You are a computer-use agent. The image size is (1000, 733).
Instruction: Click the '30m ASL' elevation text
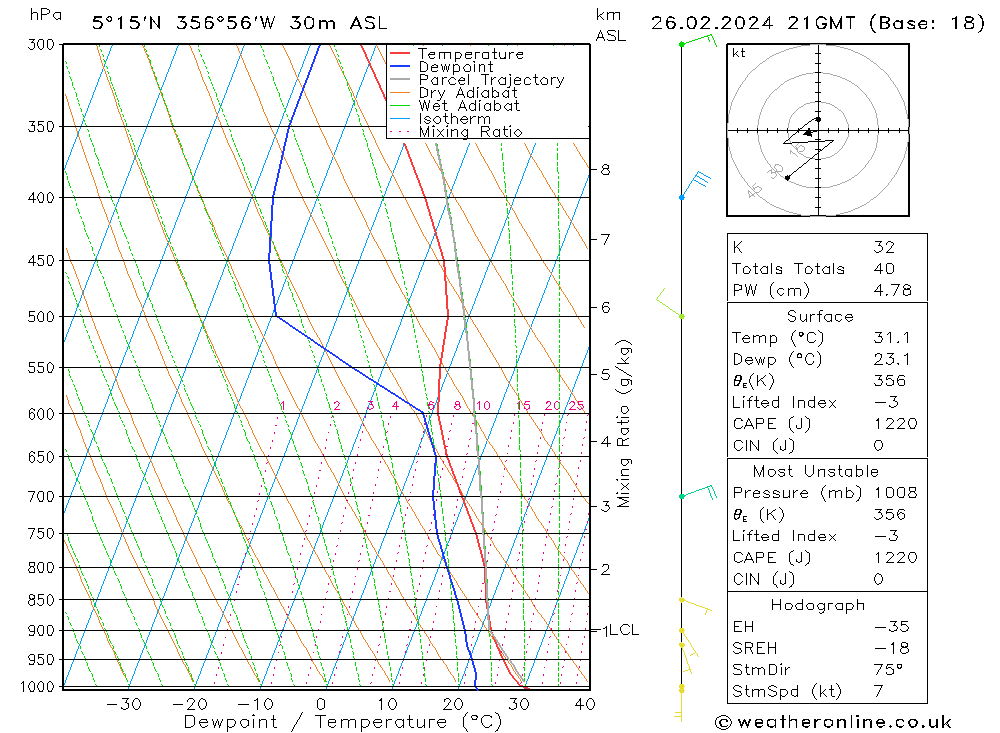click(x=338, y=23)
